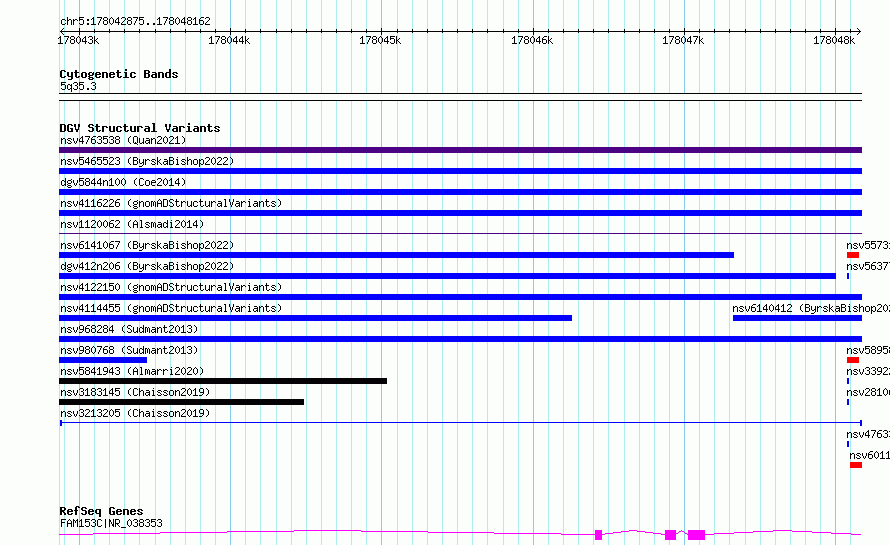
Task: Select the 5q35.3 band label
Action: click(x=78, y=86)
